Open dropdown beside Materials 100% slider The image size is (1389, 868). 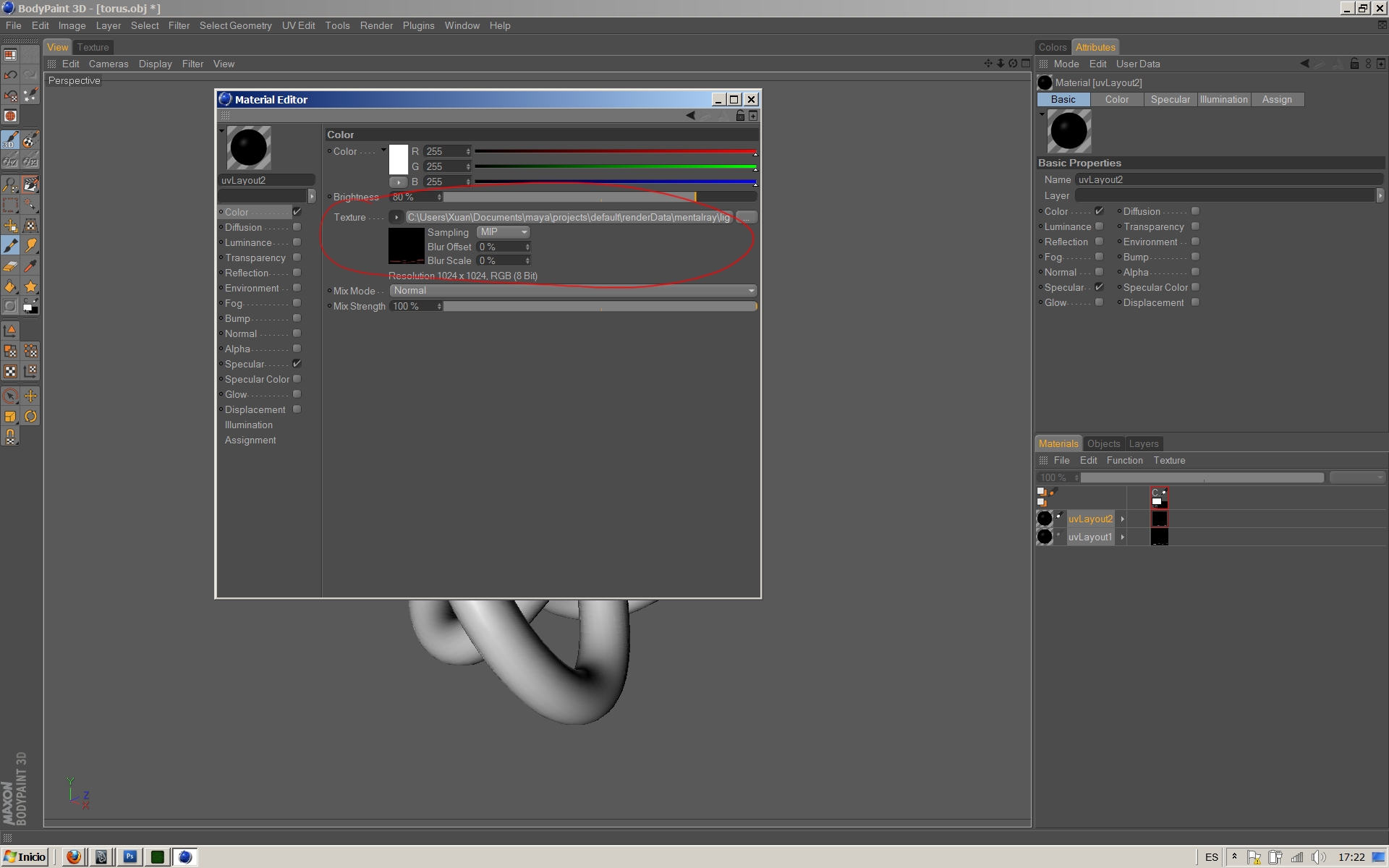click(1358, 477)
